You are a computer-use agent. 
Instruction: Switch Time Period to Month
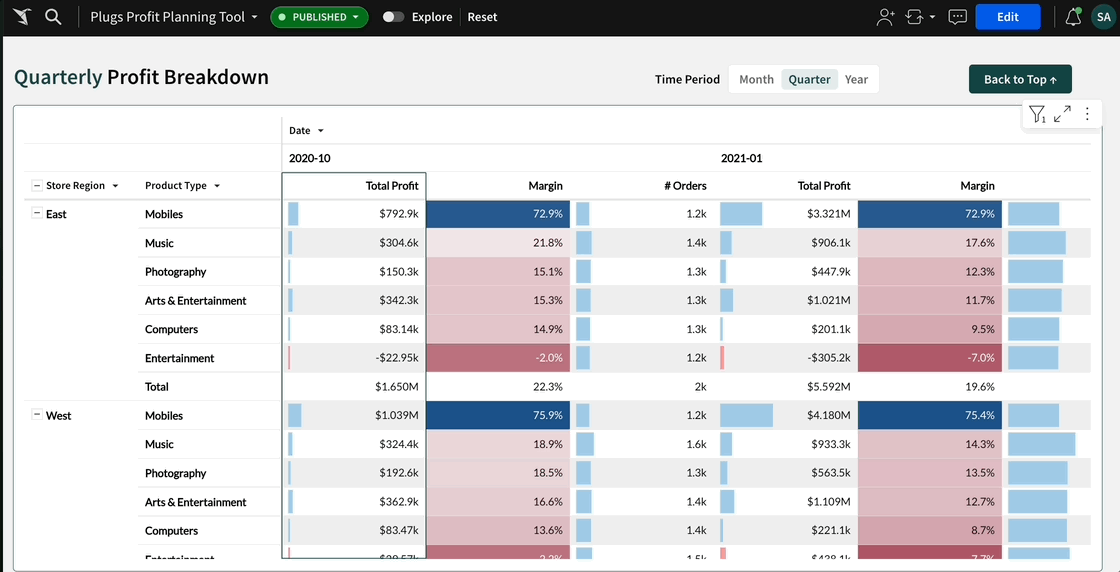(756, 80)
